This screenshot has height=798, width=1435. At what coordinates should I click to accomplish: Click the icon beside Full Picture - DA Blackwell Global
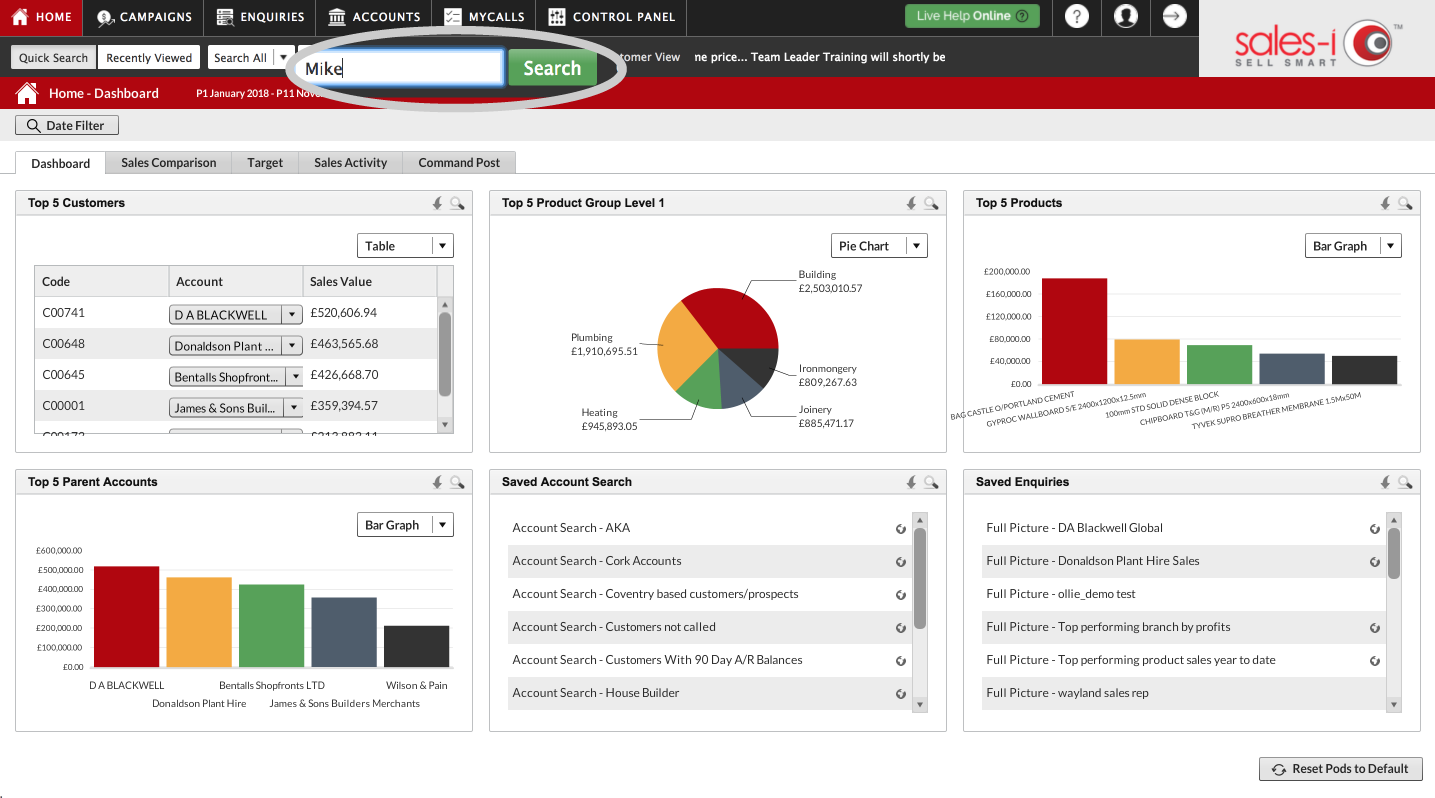1375,529
